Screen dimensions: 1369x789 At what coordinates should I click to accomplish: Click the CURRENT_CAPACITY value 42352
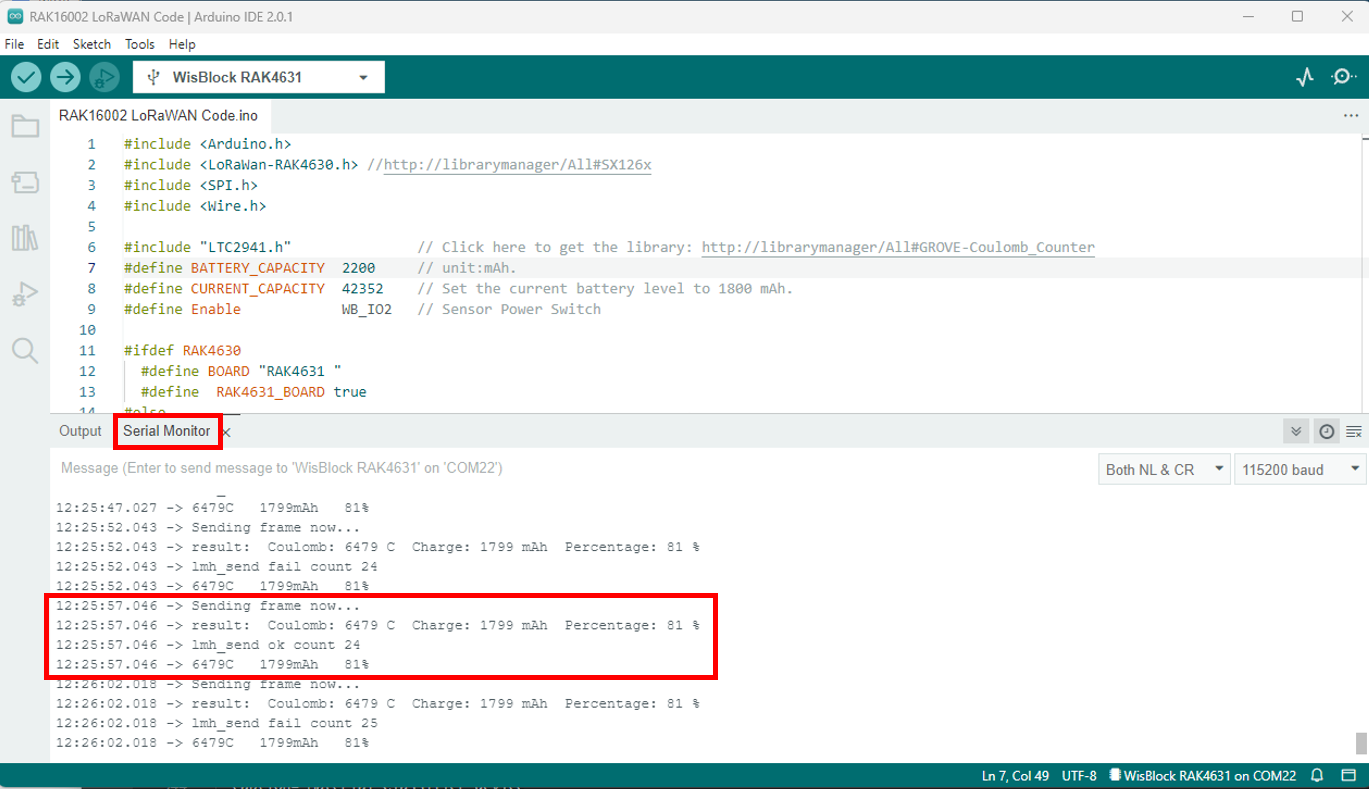point(362,289)
